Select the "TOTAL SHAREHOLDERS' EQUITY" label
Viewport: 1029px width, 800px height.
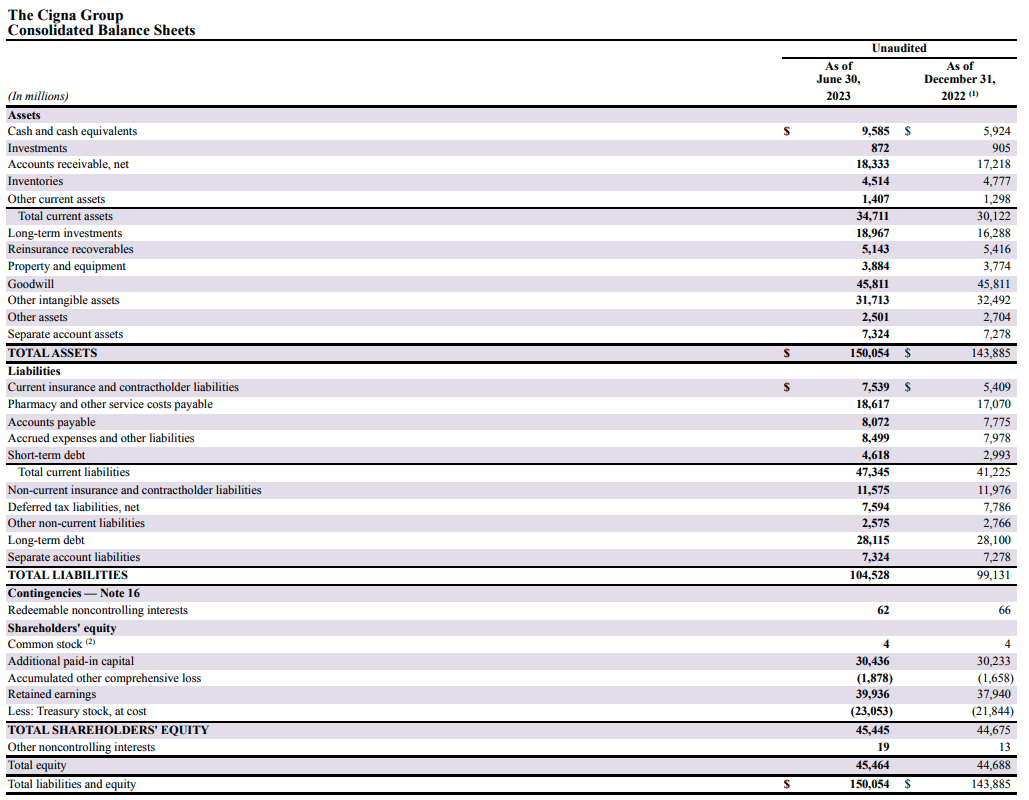coord(108,730)
